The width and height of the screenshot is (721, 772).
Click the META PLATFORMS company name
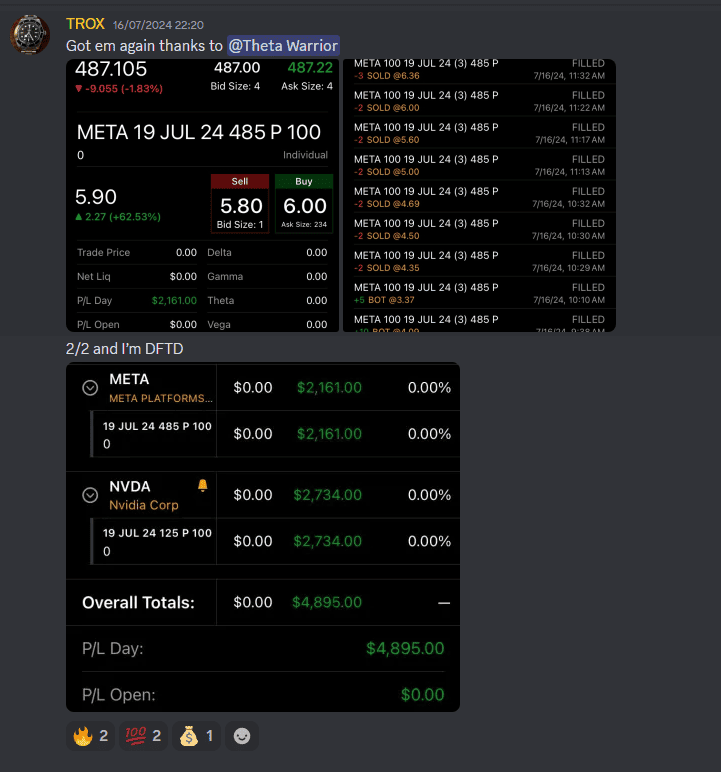point(161,398)
